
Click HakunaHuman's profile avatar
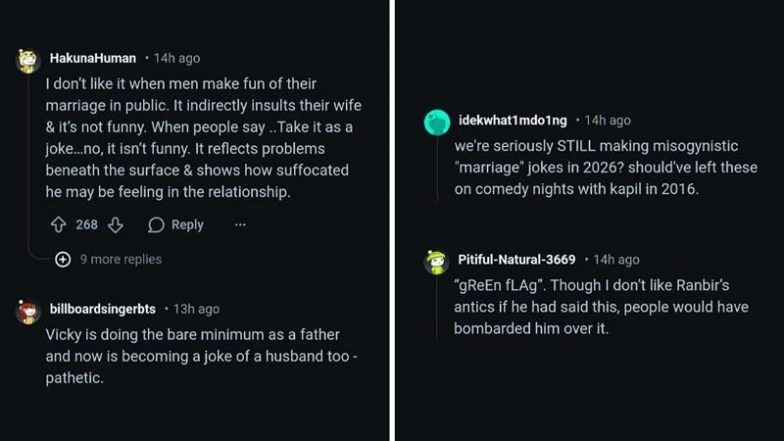point(28,60)
